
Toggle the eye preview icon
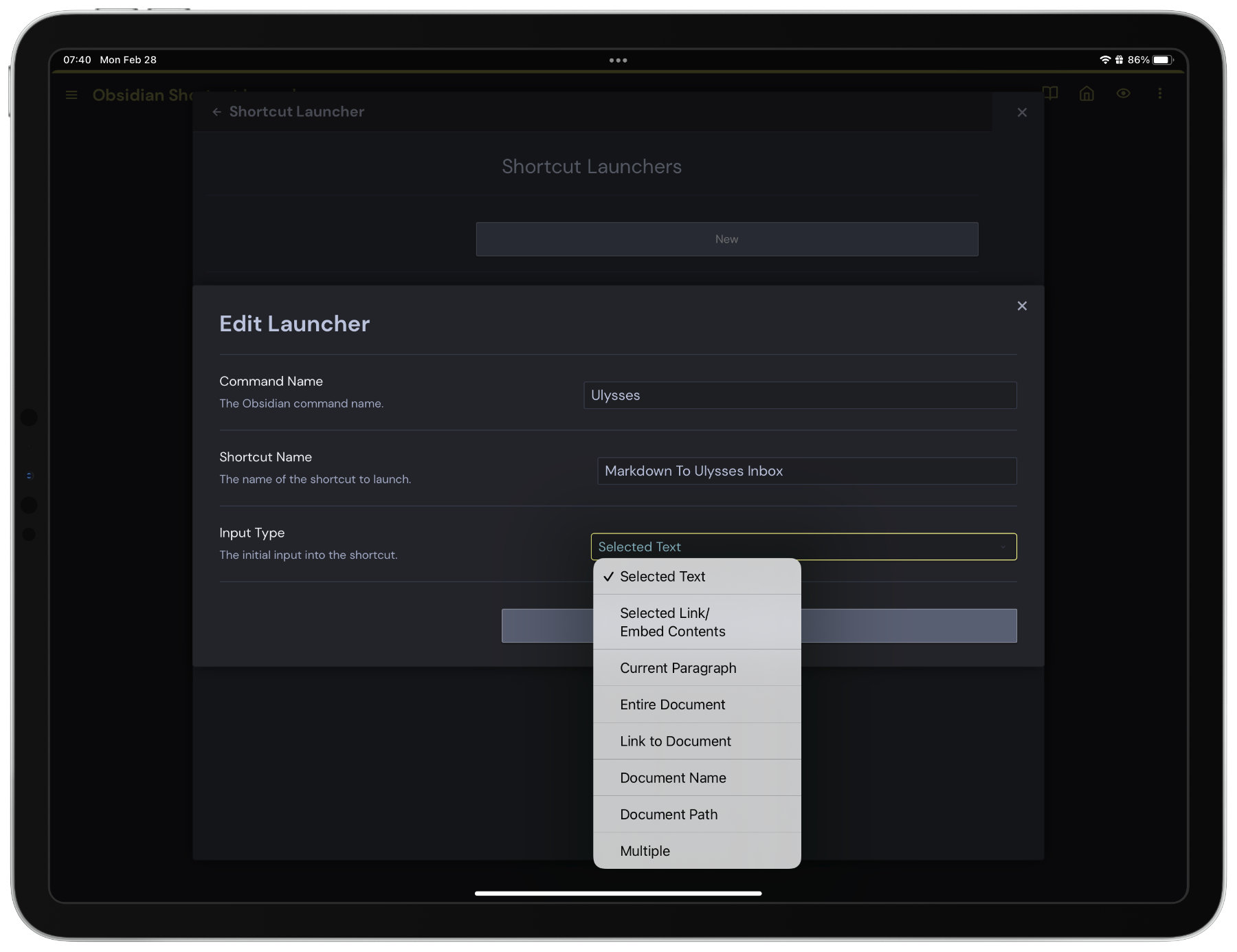(x=1123, y=93)
